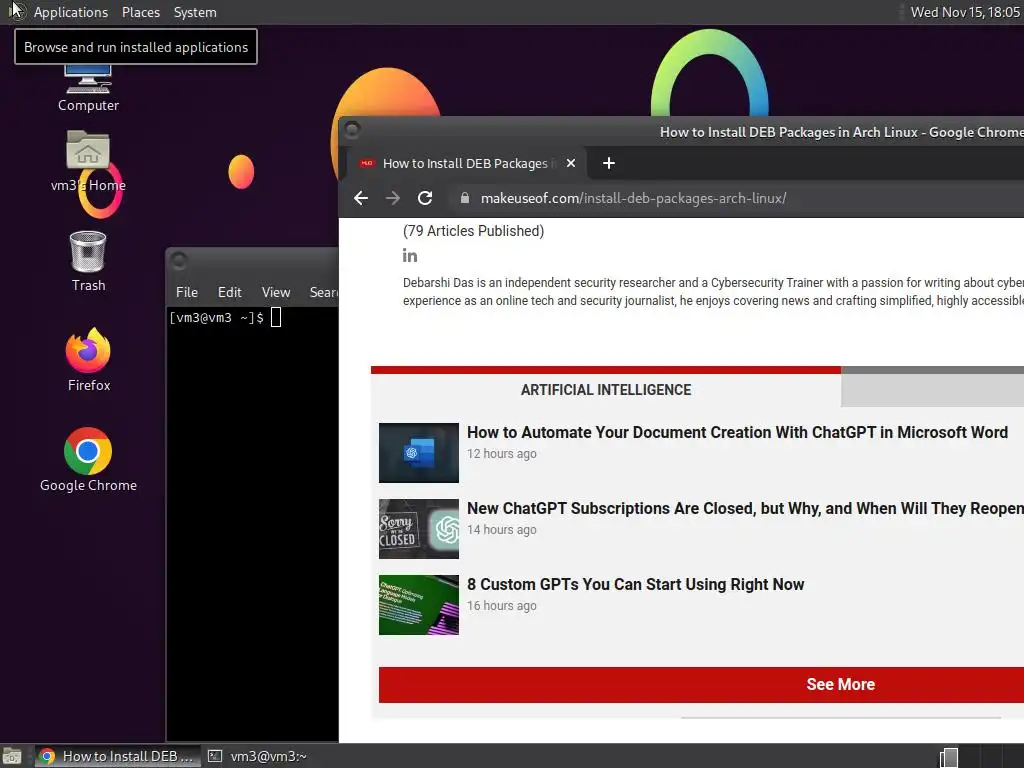This screenshot has width=1024, height=768.
Task: Open a new Chrome tab
Action: [609, 163]
